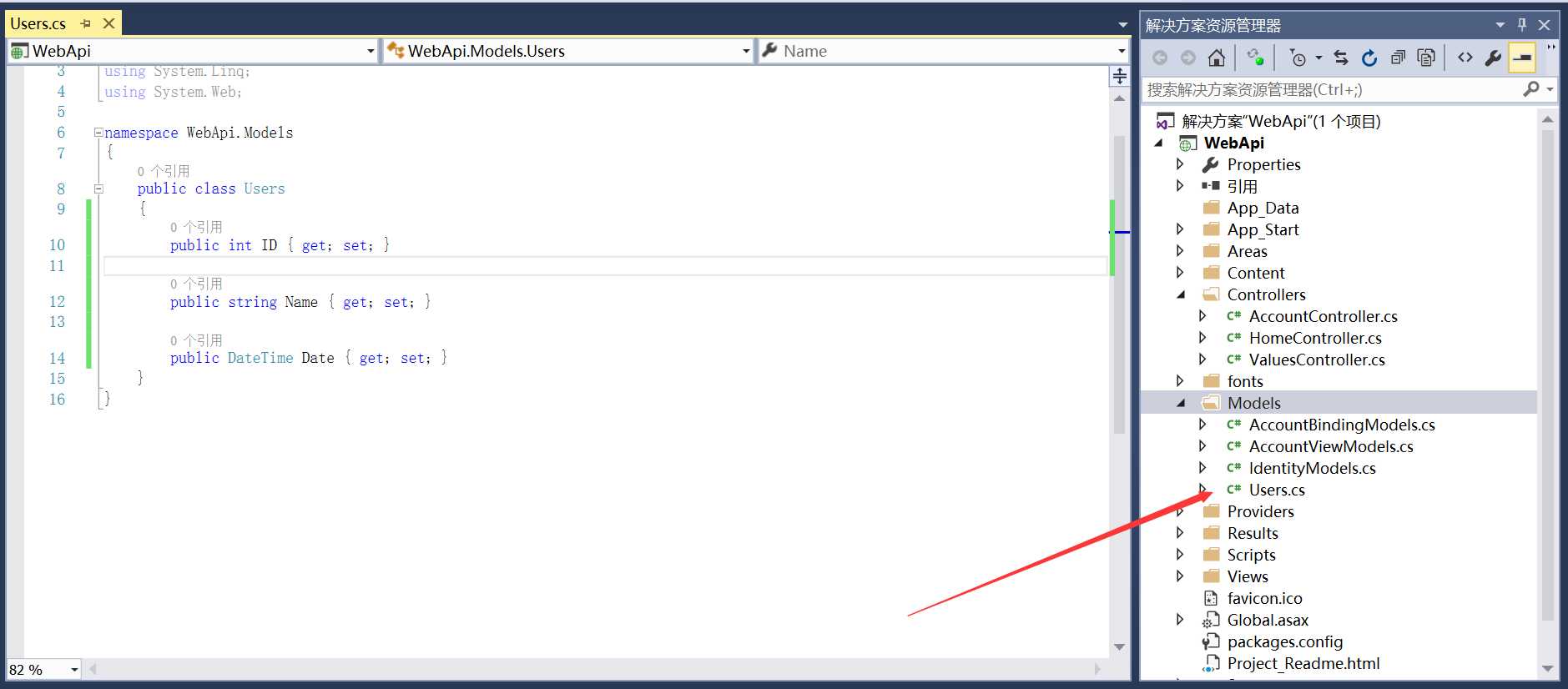Open dropdown arrow next to pending changes filter

[x=1318, y=58]
